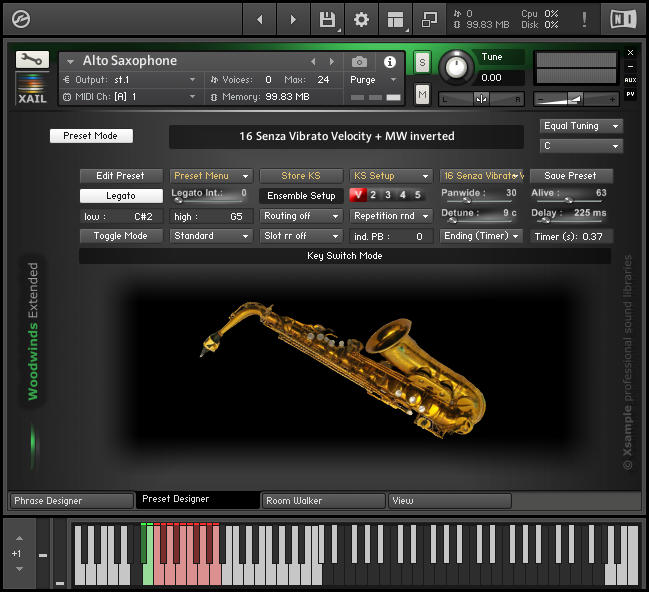
Task: Open Standard mode dropdown
Action: pos(211,236)
